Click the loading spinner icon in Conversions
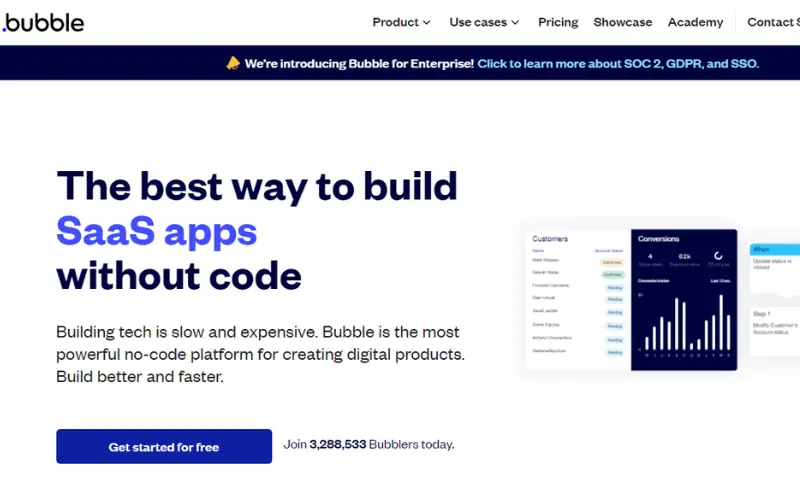 [718, 256]
